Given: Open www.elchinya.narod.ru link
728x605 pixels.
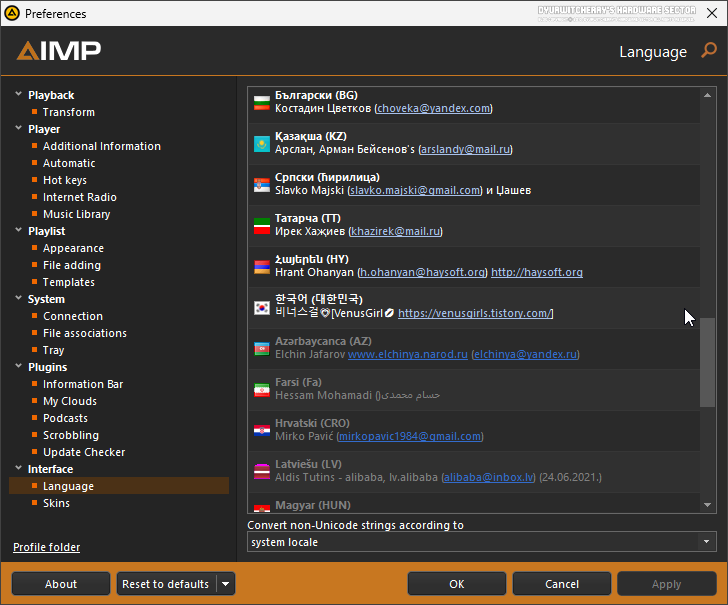Looking at the screenshot, I should [x=408, y=354].
